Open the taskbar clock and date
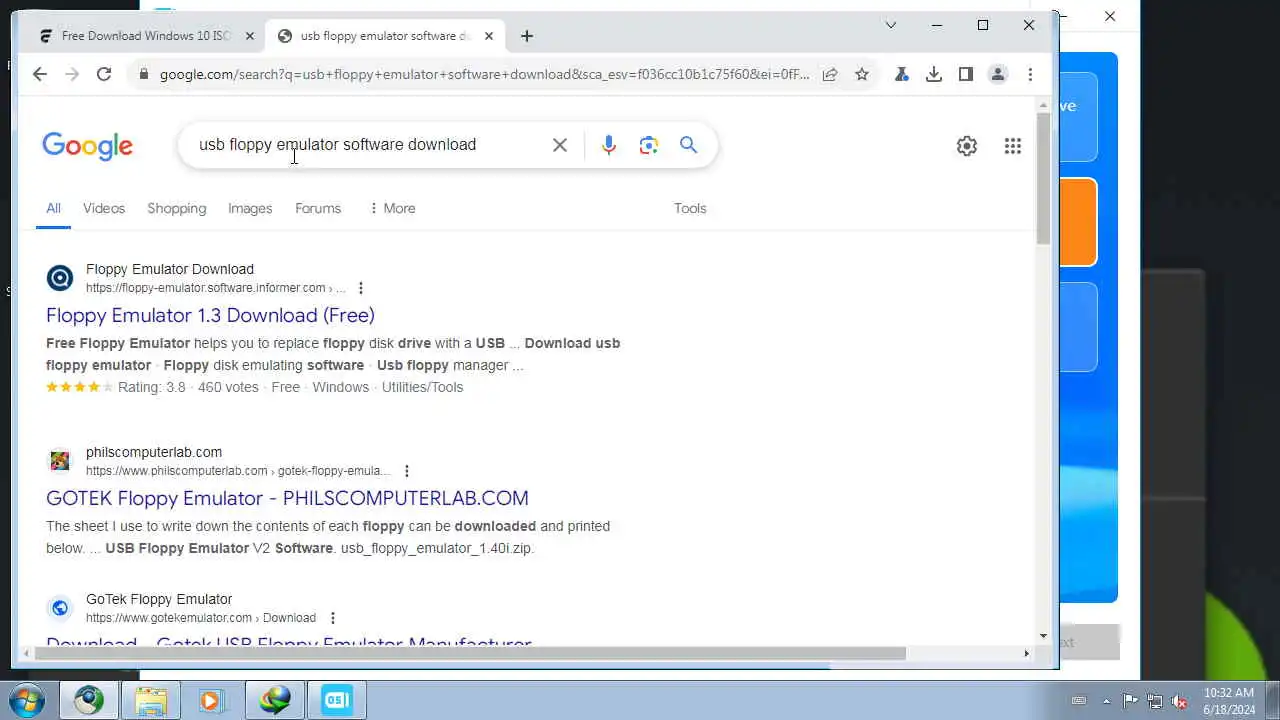 tap(1229, 700)
